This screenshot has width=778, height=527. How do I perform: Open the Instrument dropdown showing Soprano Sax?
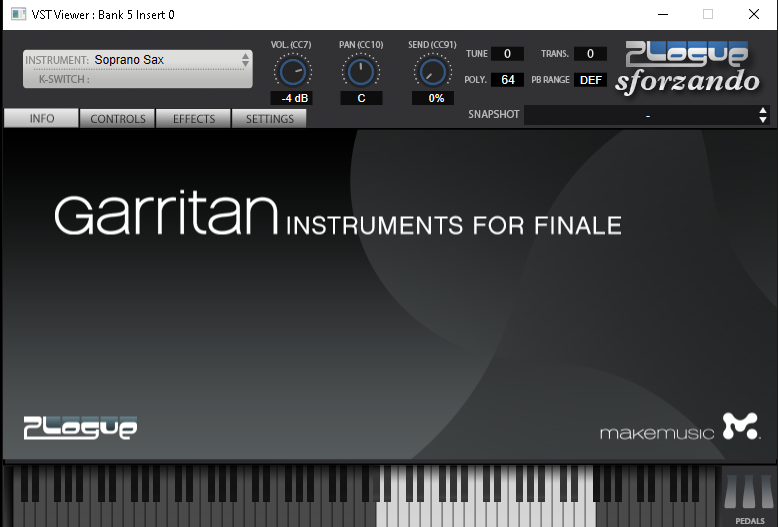coord(138,60)
